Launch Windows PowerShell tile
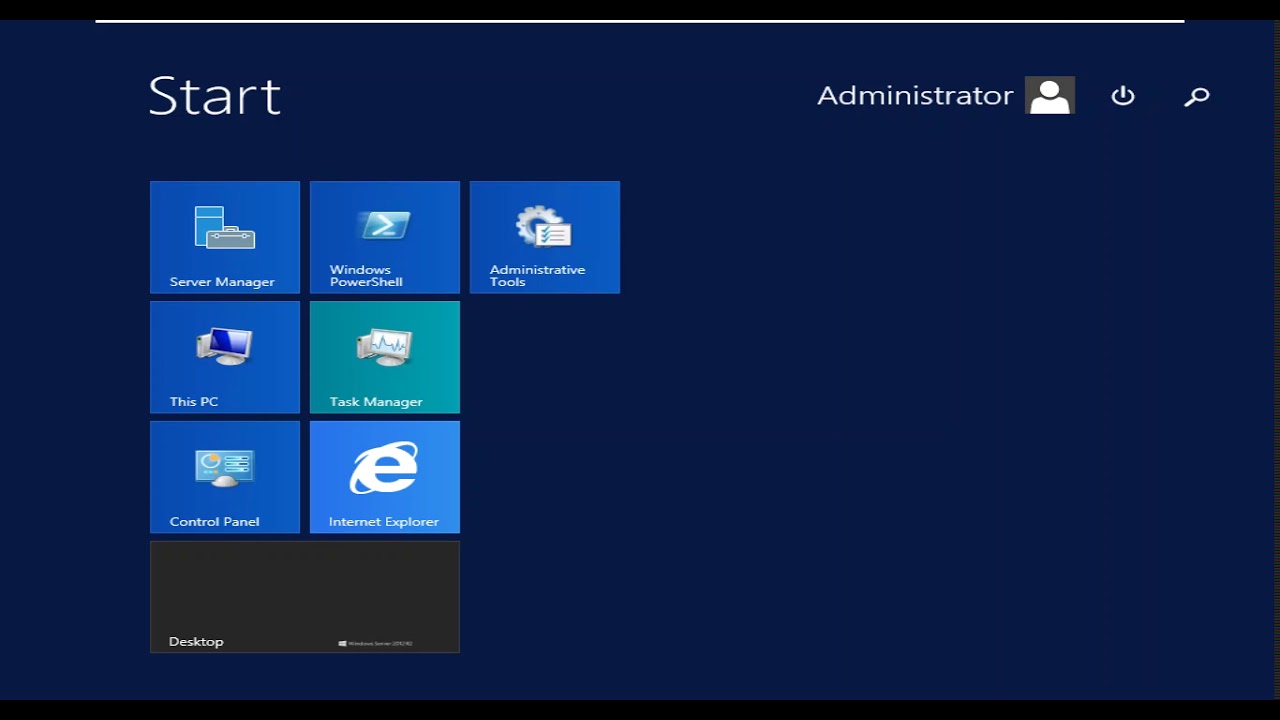1280x720 pixels. coord(385,237)
